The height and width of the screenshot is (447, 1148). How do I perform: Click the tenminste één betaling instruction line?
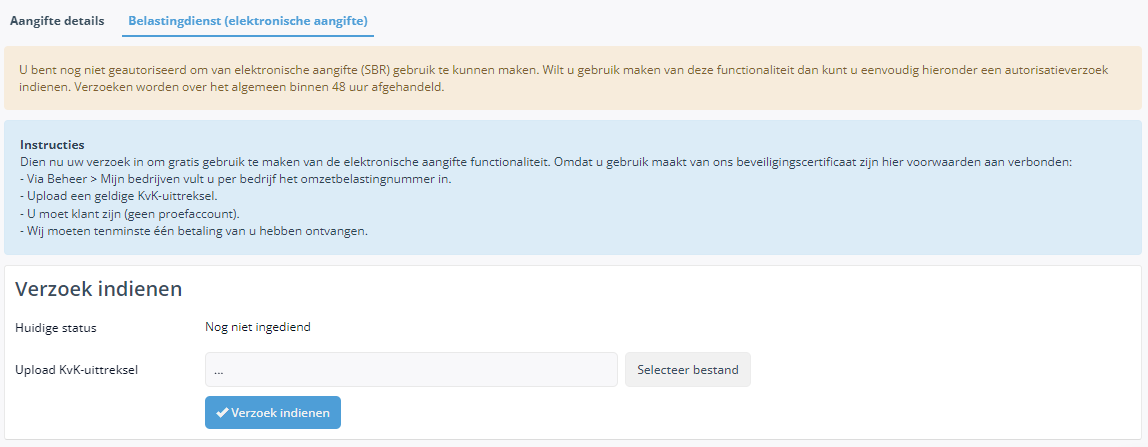click(x=193, y=232)
